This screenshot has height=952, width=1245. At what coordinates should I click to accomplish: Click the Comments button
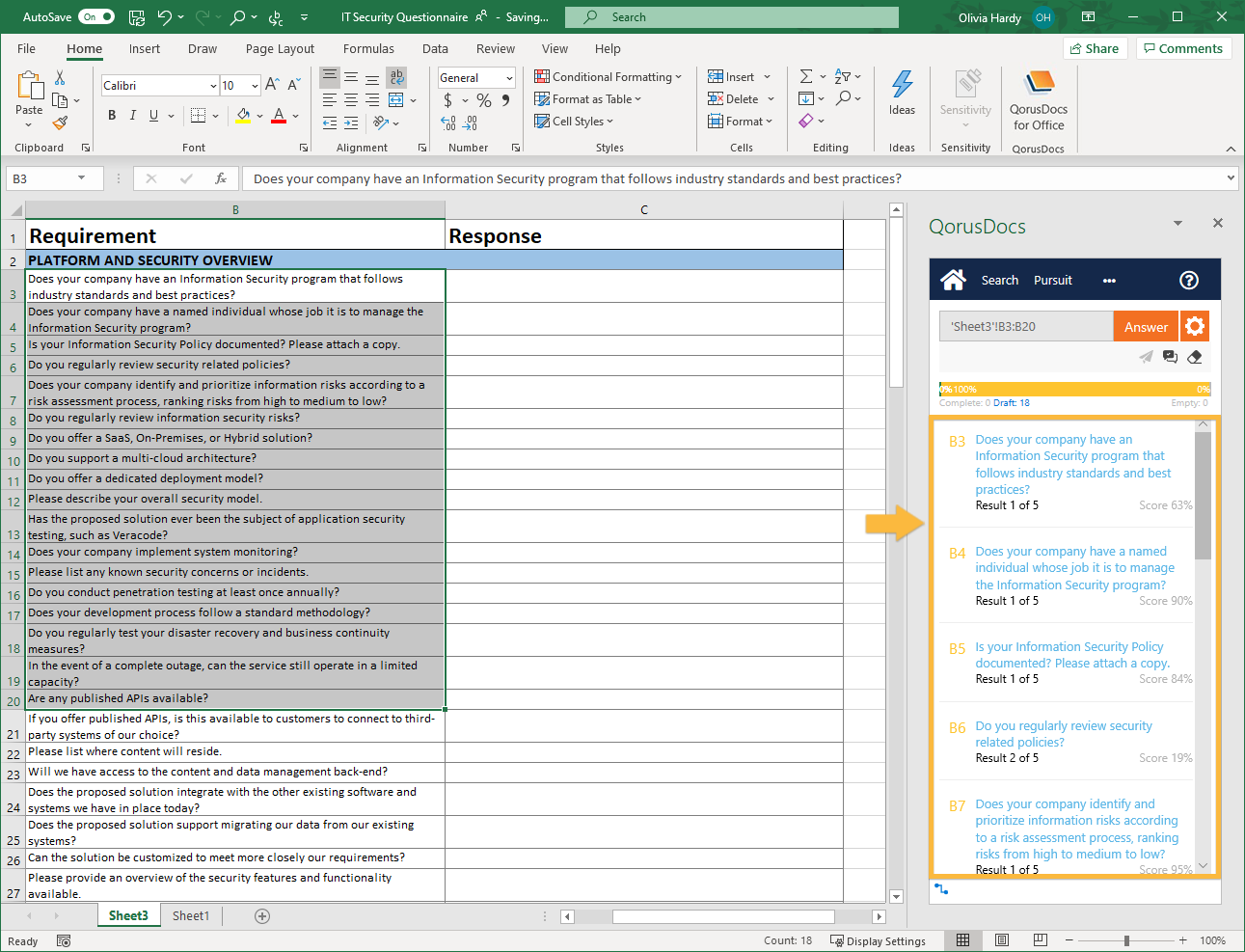(1182, 49)
